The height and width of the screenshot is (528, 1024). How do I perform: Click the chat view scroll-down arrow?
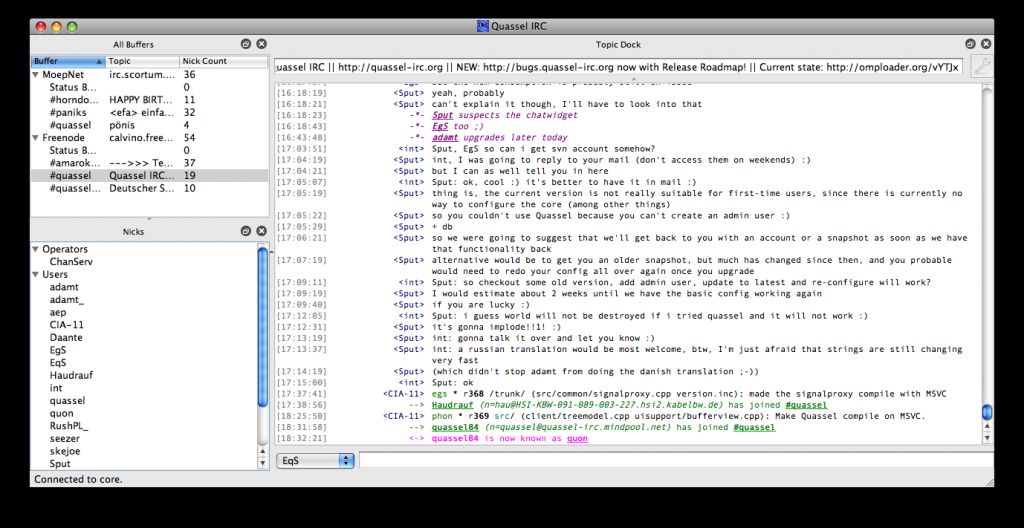click(987, 438)
